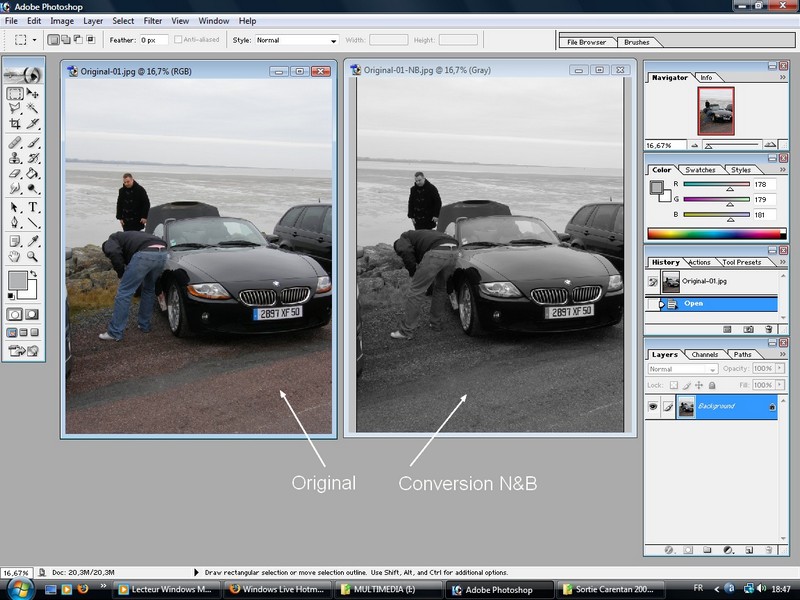Open the Layers panel flyout menu
This screenshot has width=800, height=600.
tap(783, 354)
